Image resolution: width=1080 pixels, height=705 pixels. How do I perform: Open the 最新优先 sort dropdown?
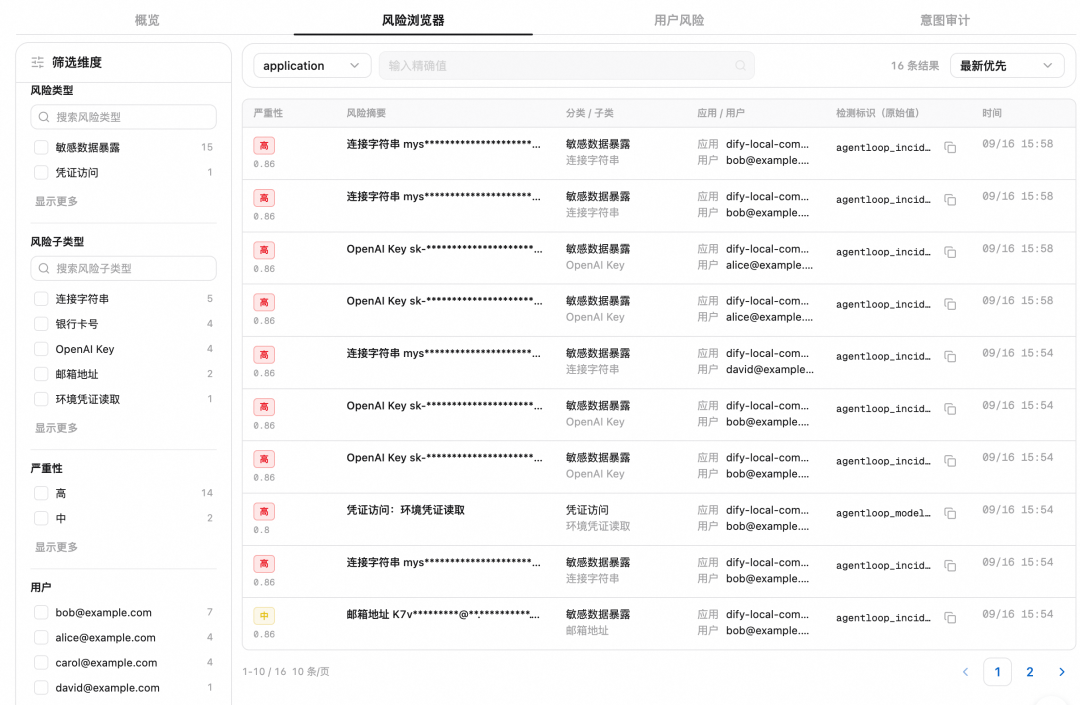pyautogui.click(x=1007, y=65)
